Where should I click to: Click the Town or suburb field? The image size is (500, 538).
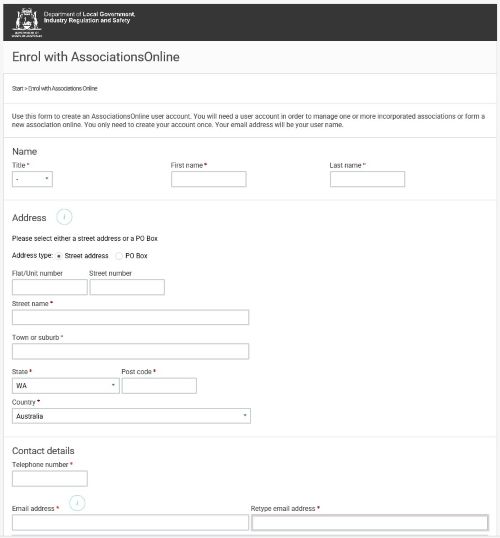(x=130, y=351)
